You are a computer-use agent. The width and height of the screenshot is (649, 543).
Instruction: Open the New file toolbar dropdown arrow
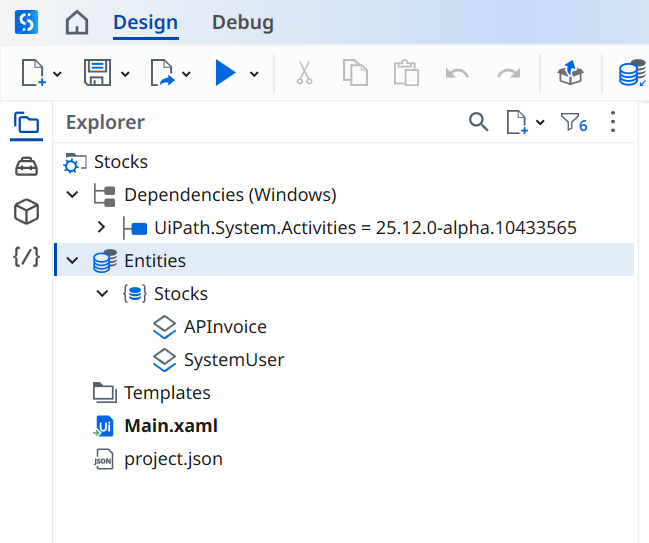point(58,74)
